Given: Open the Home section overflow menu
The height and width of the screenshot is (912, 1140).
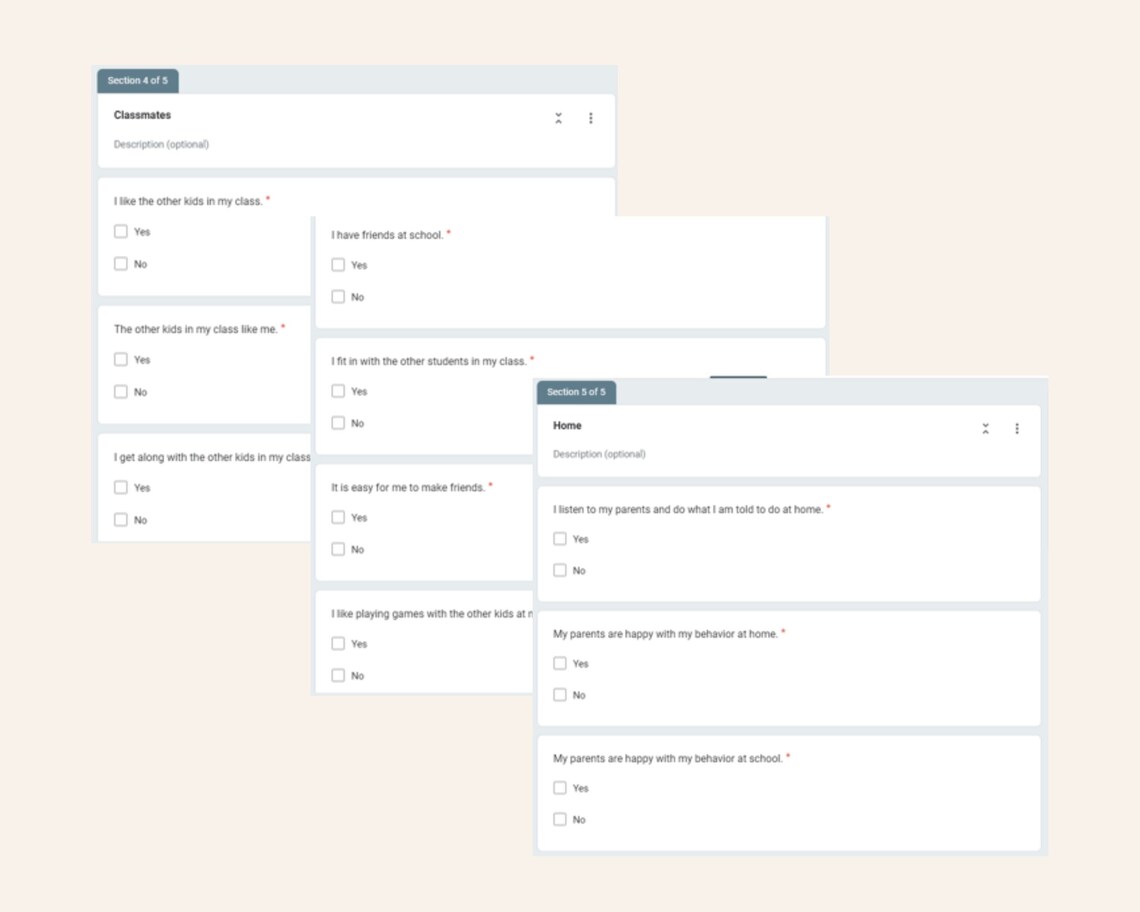Looking at the screenshot, I should coord(1017,428).
